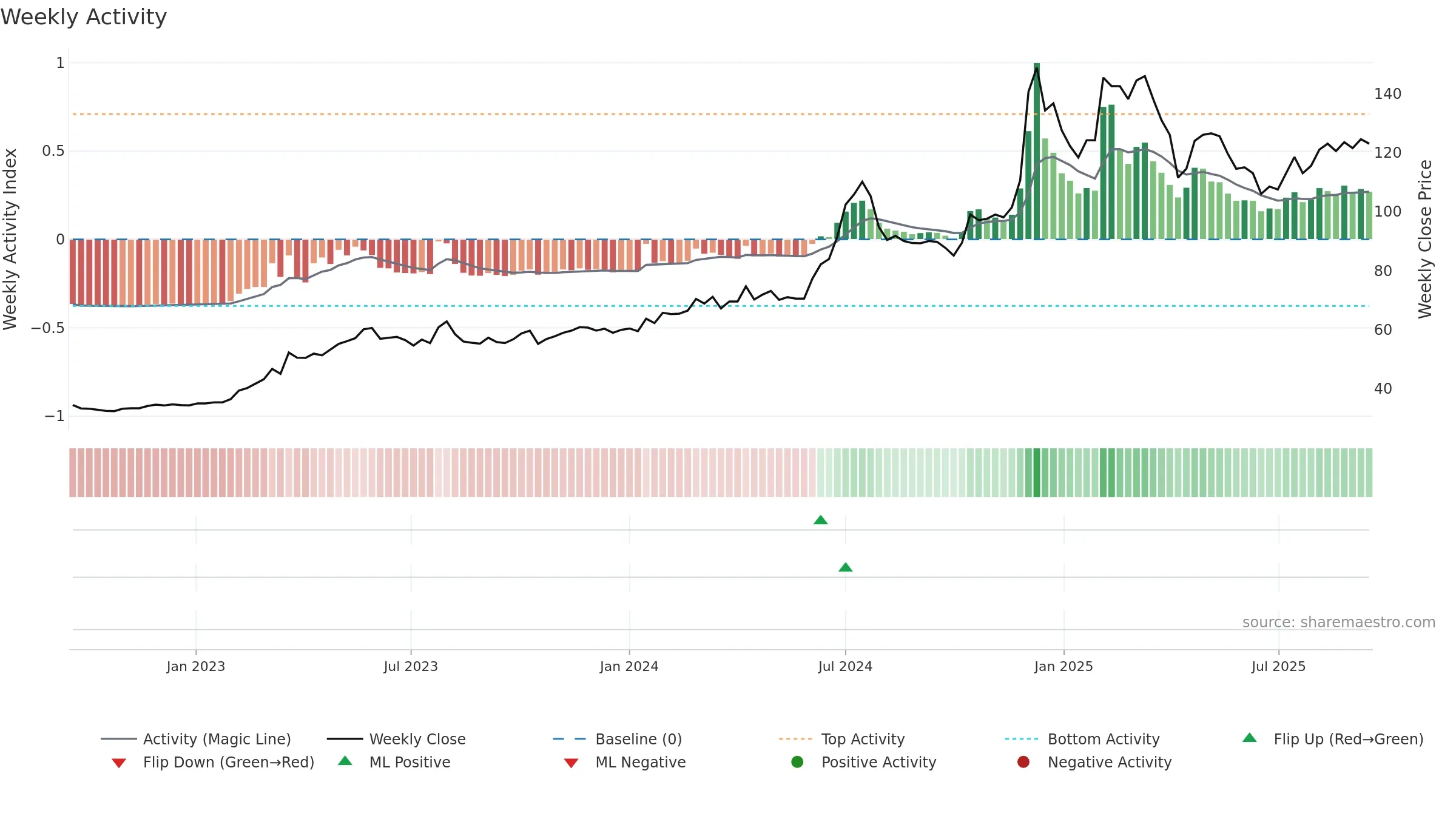
Task: Toggle the Top Activity legend entry
Action: (x=842, y=739)
